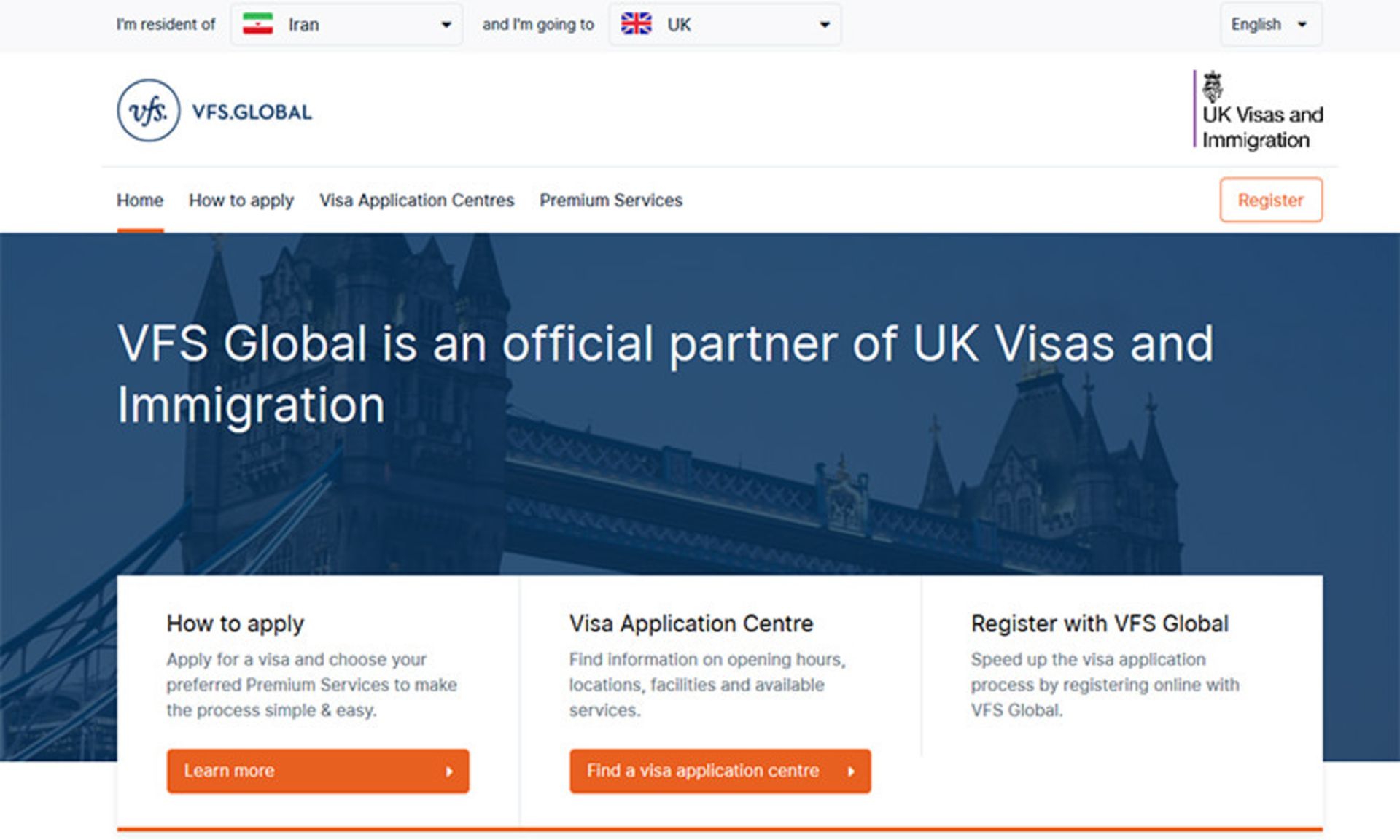Image resolution: width=1400 pixels, height=840 pixels.
Task: Click 'Find information on opening hours' description
Action: [x=707, y=685]
